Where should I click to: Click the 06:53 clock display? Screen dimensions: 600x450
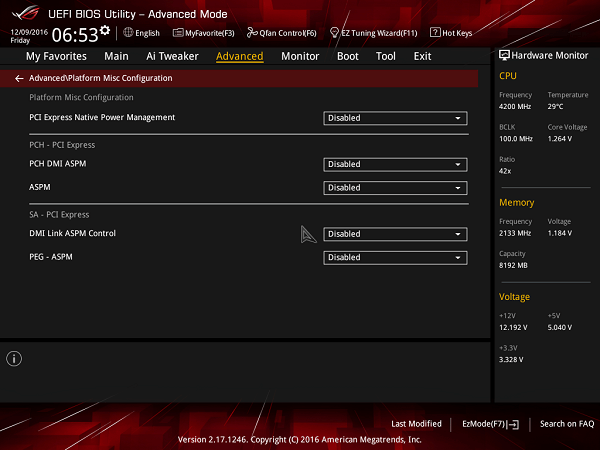click(75, 35)
